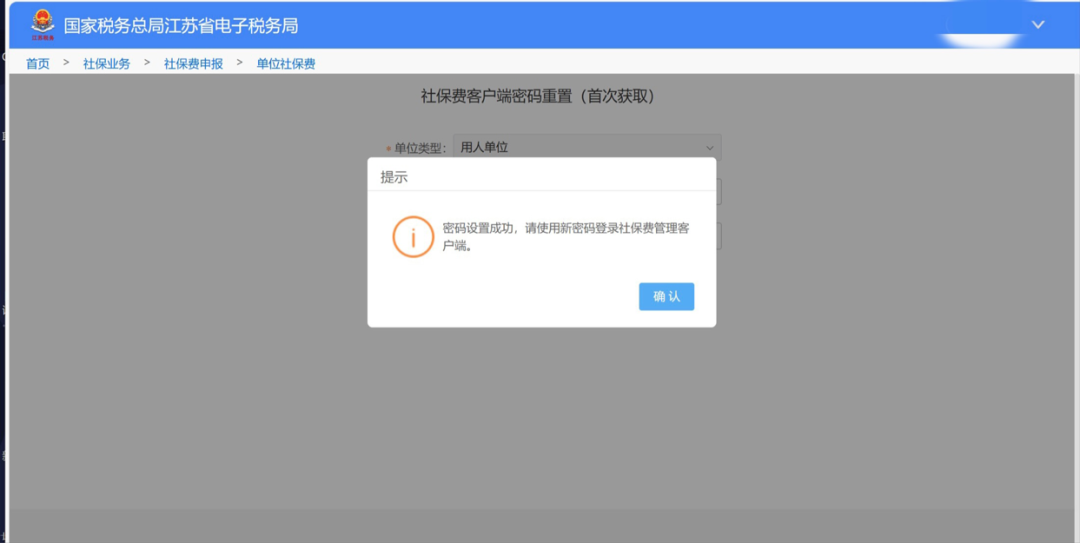Open 社保费申报 breadcrumb item
This screenshot has width=1080, height=543.
[x=193, y=64]
